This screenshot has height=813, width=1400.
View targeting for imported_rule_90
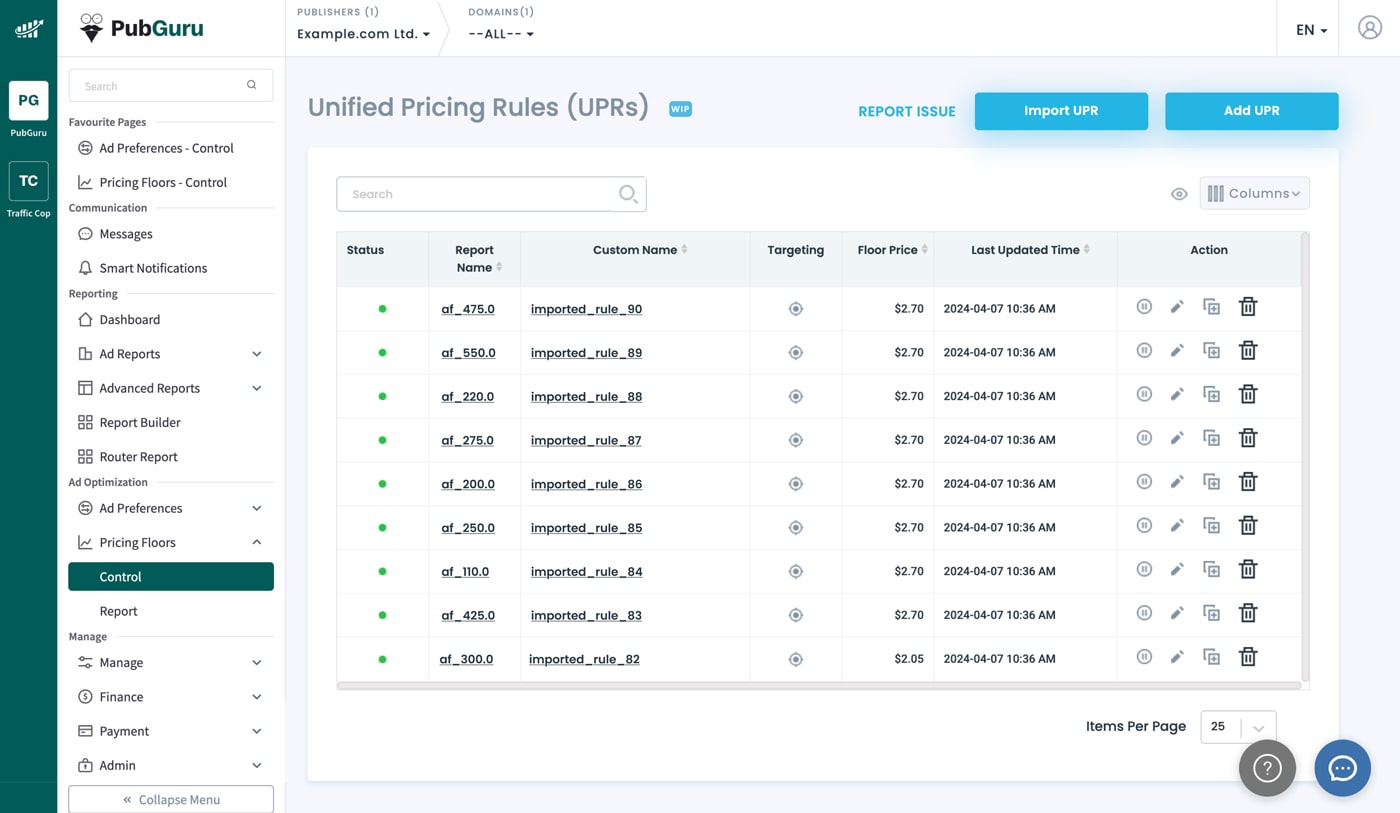point(796,309)
